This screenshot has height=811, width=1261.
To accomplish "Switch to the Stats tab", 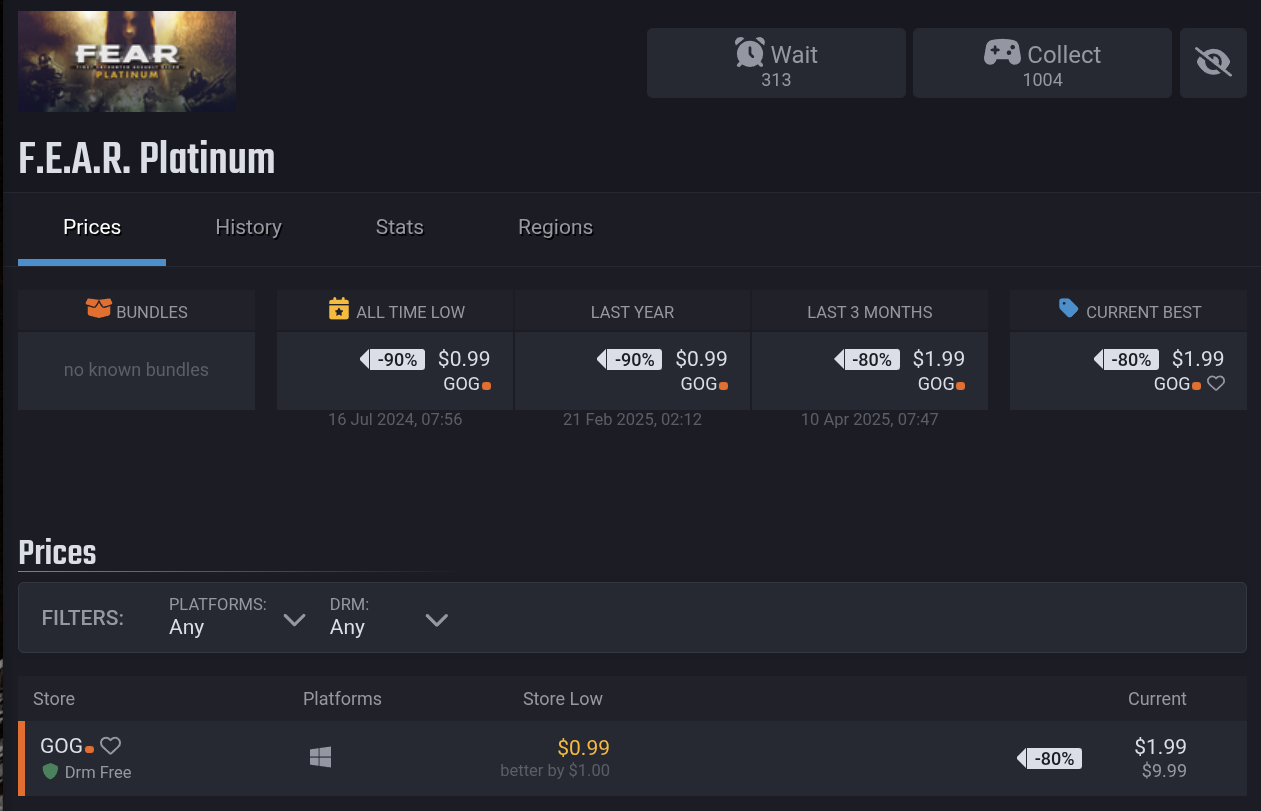I will click(399, 228).
